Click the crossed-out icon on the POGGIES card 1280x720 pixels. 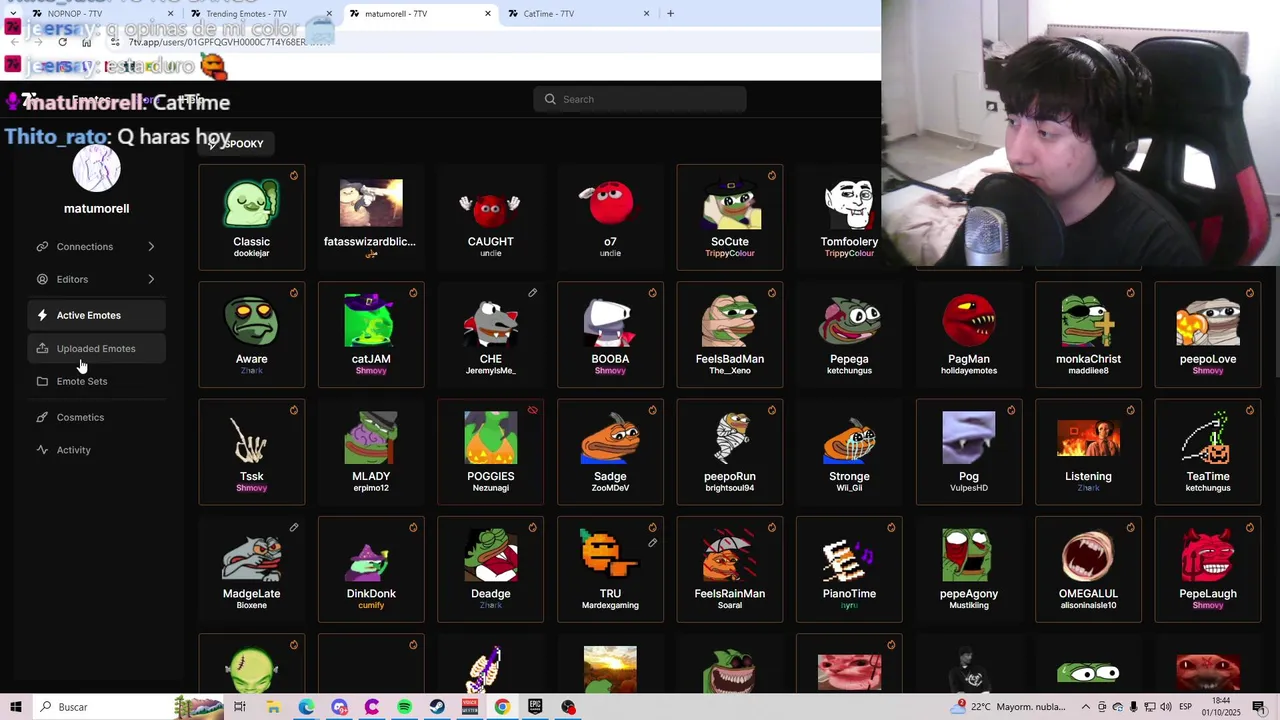click(x=532, y=410)
